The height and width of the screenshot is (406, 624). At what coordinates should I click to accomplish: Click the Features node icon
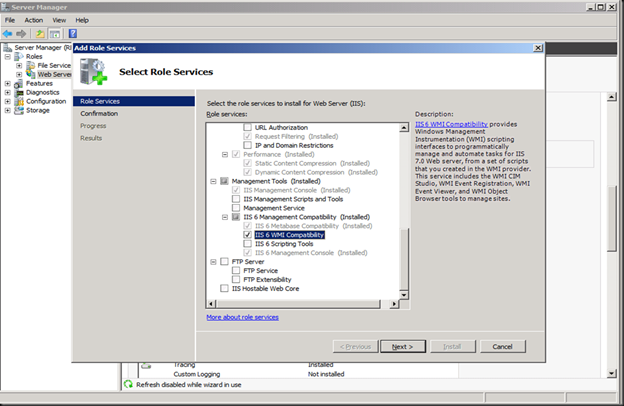coord(19,84)
